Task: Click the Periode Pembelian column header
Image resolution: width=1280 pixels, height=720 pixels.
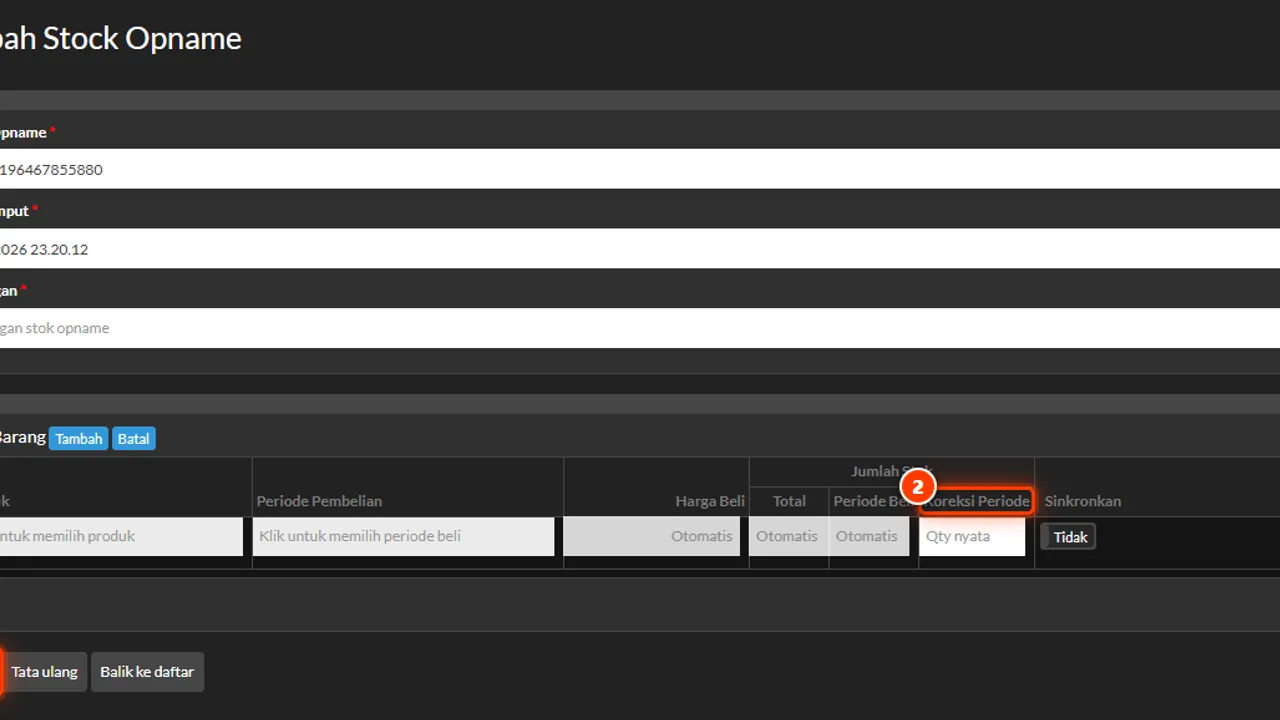Action: click(319, 501)
